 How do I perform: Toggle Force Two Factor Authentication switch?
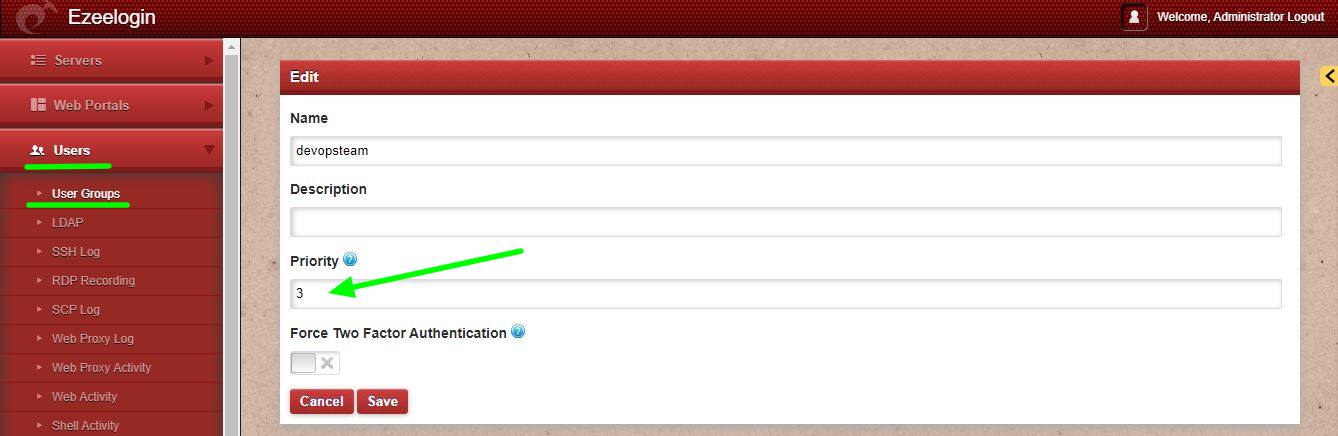point(314,363)
